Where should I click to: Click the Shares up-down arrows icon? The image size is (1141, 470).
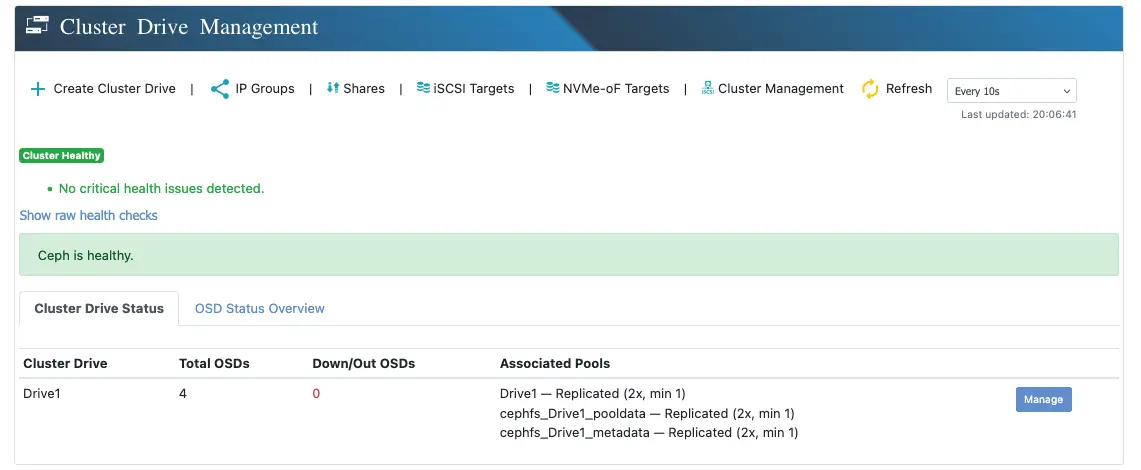333,88
